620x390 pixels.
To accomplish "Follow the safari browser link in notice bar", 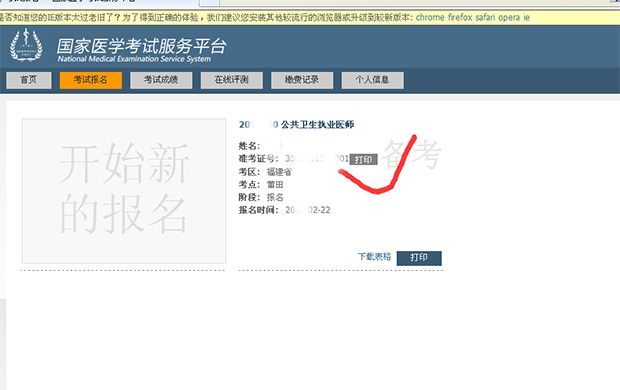I will coord(485,17).
